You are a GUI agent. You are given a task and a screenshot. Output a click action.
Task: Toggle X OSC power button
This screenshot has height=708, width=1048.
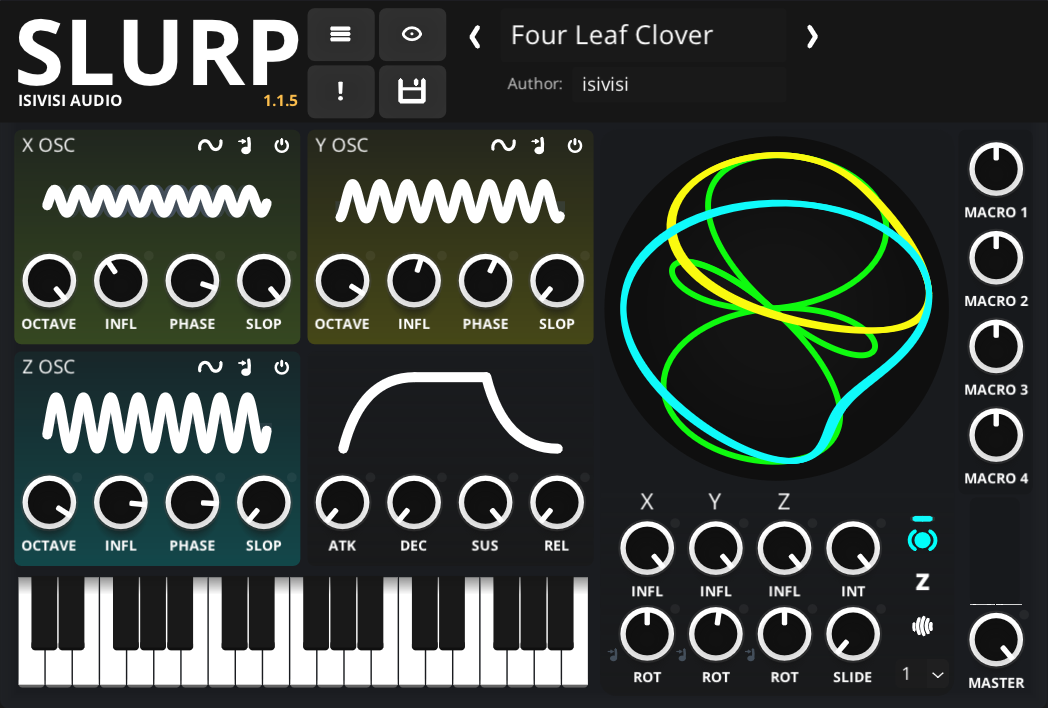coord(282,145)
